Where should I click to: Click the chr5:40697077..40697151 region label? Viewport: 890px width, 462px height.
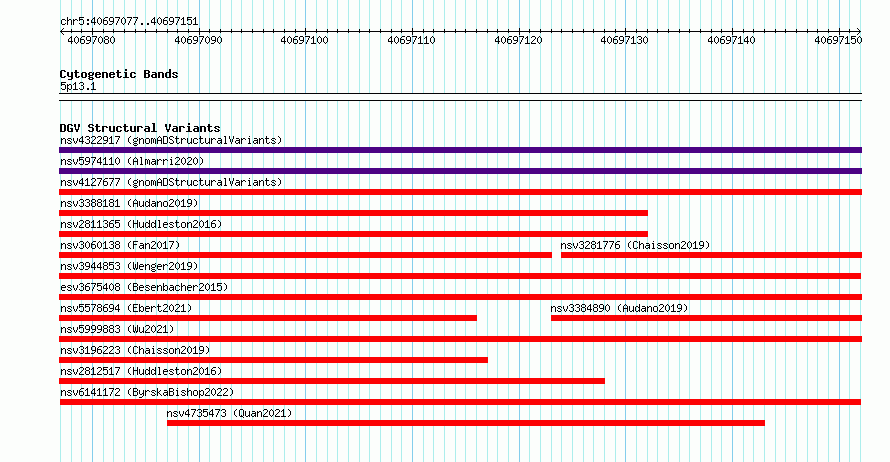[x=129, y=22]
